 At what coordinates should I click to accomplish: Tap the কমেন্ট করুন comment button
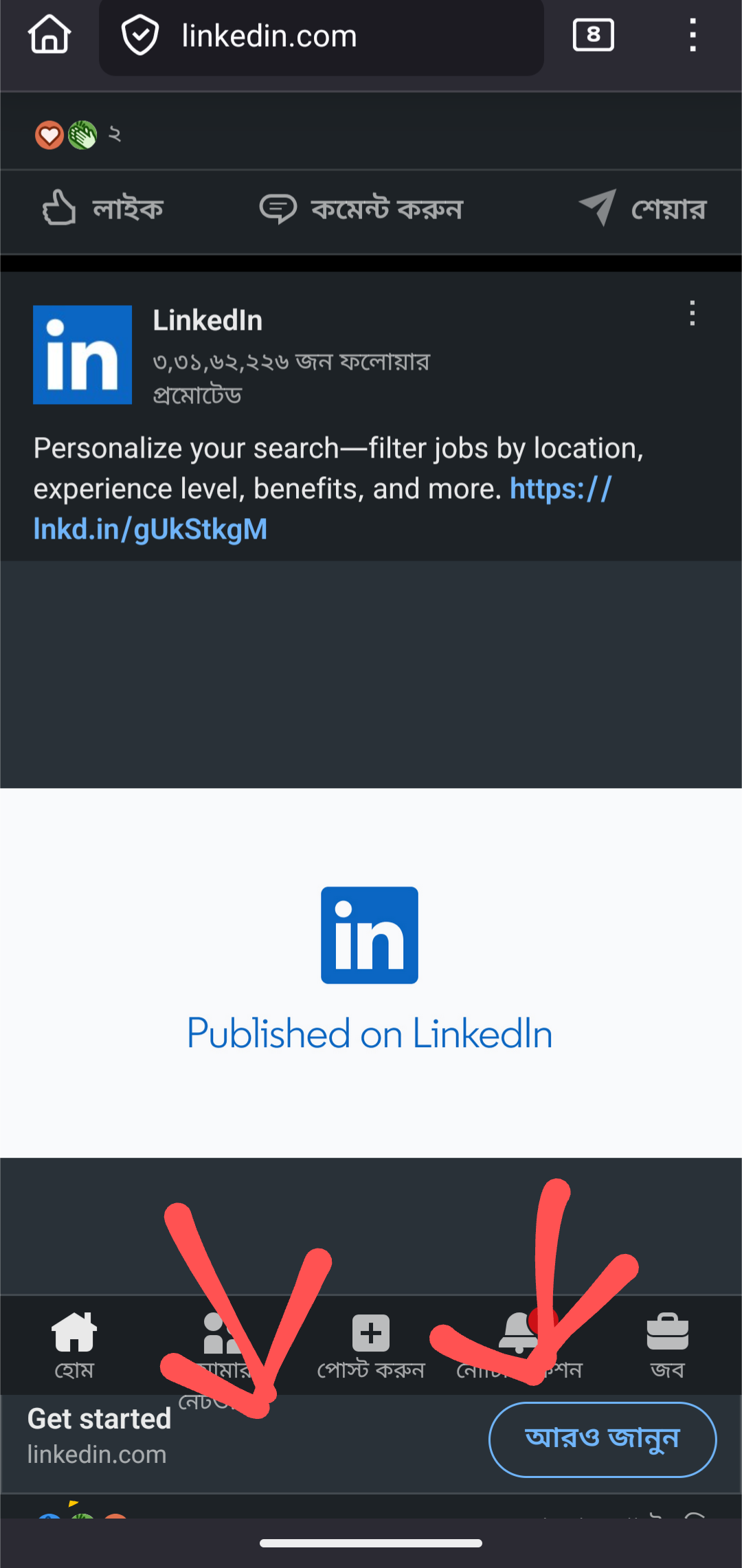pos(361,209)
